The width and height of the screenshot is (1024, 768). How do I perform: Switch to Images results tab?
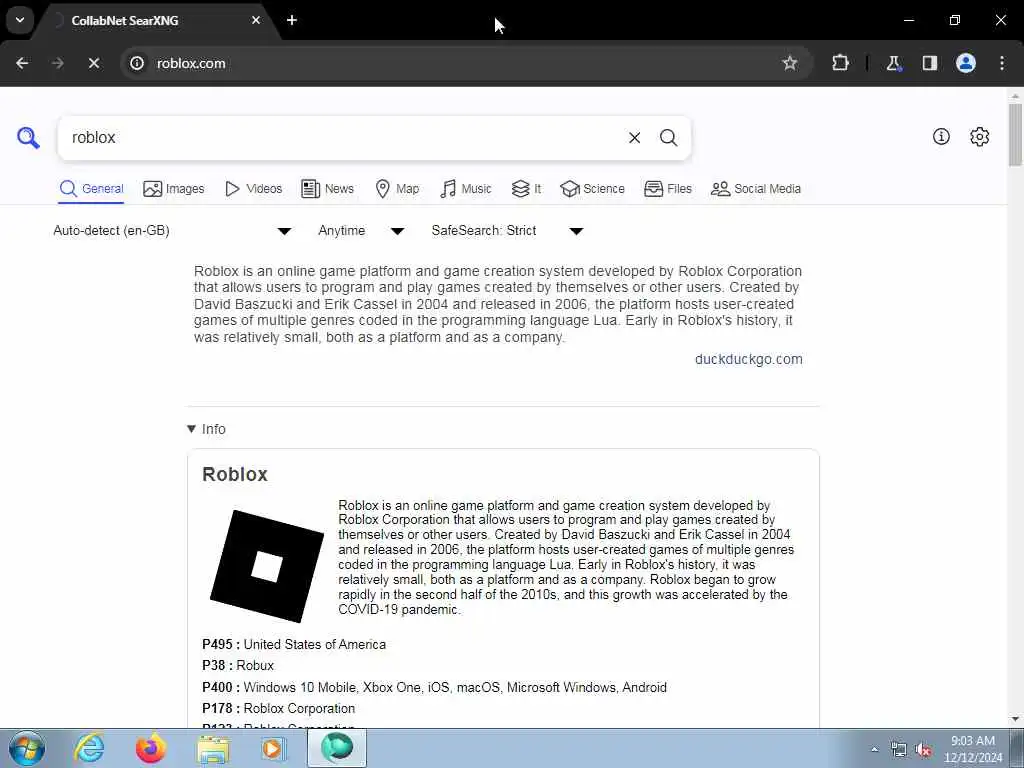tap(174, 189)
